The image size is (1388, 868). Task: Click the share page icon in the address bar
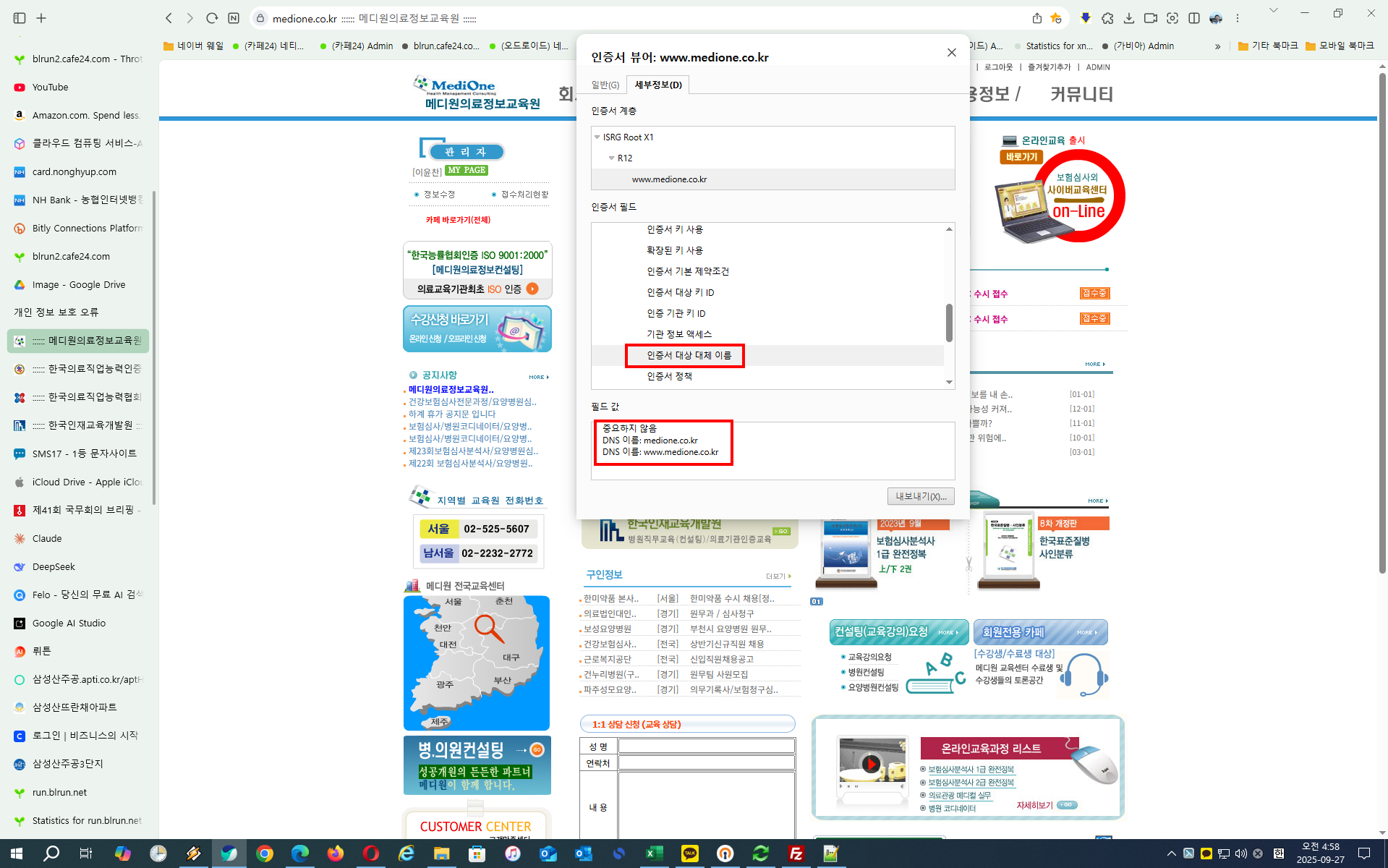[1036, 18]
